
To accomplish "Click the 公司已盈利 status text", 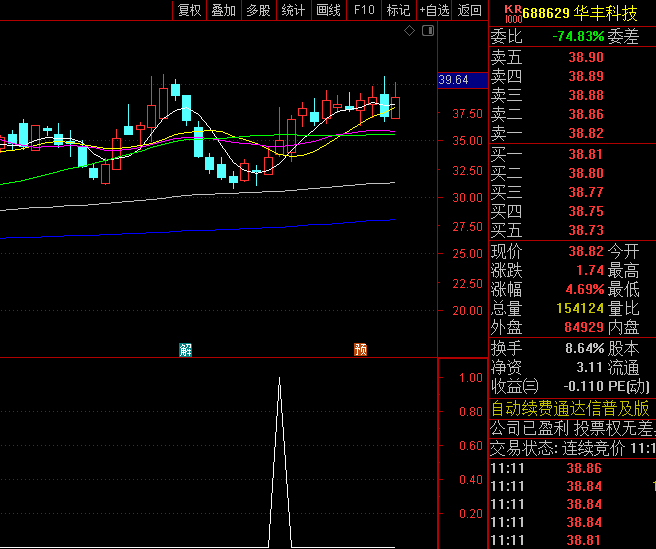I will point(529,429).
